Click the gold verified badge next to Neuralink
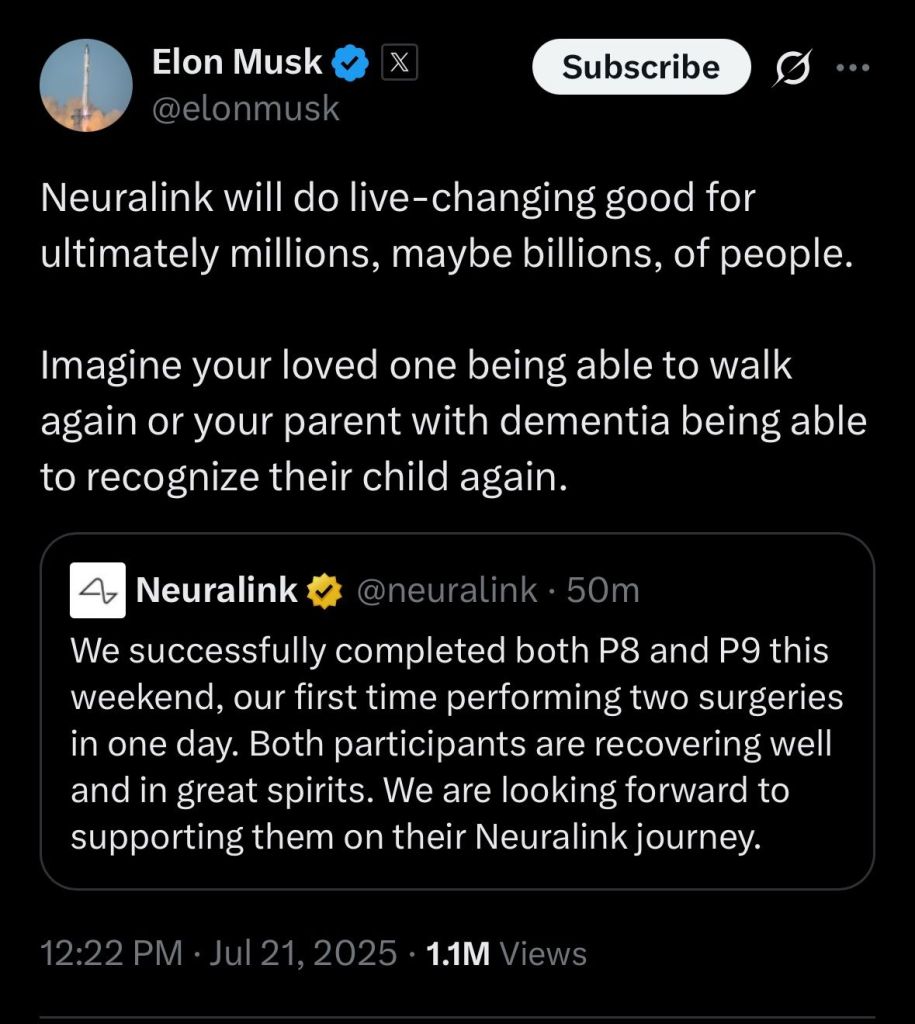 click(x=323, y=591)
